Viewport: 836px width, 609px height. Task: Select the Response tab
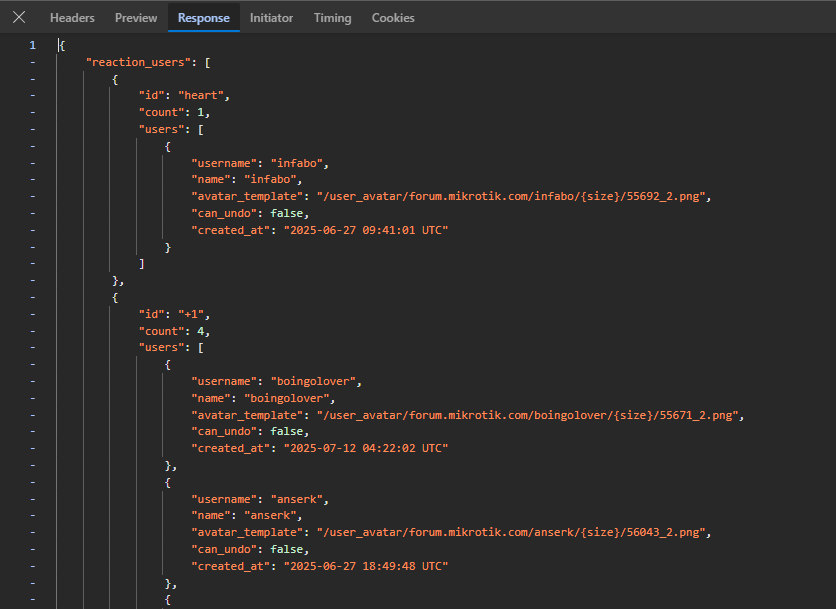tap(204, 18)
